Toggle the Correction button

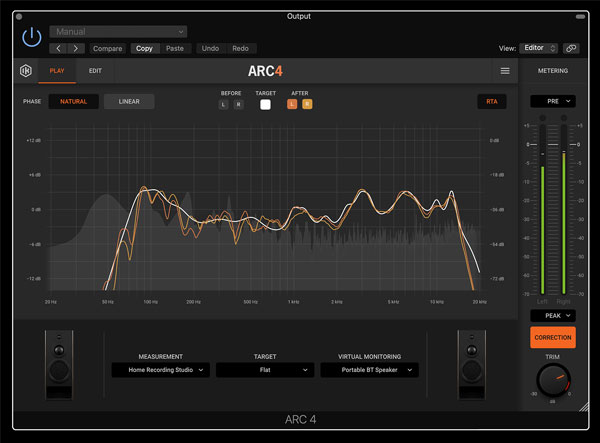tap(553, 337)
